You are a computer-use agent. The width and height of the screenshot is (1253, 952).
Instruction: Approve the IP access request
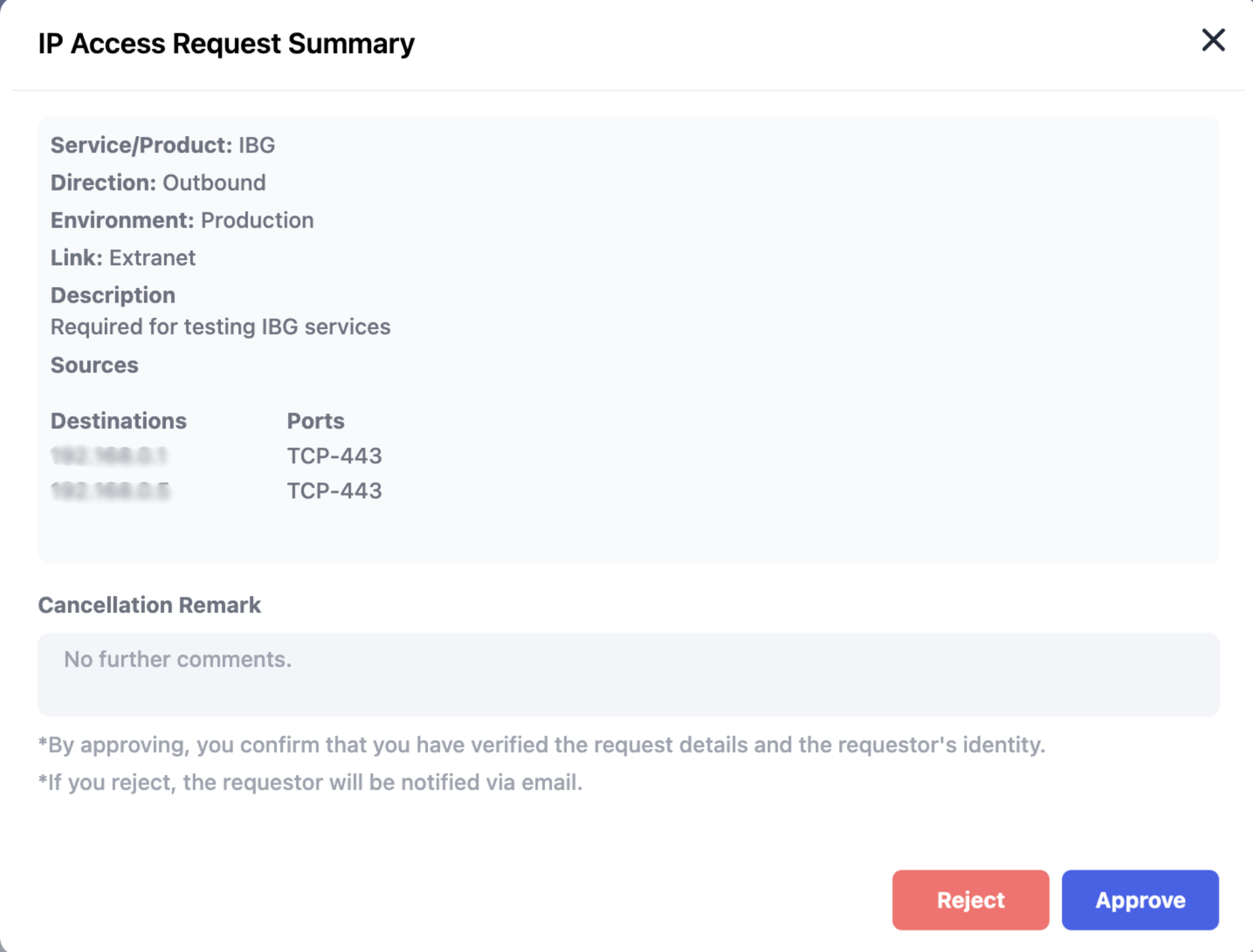[1139, 900]
